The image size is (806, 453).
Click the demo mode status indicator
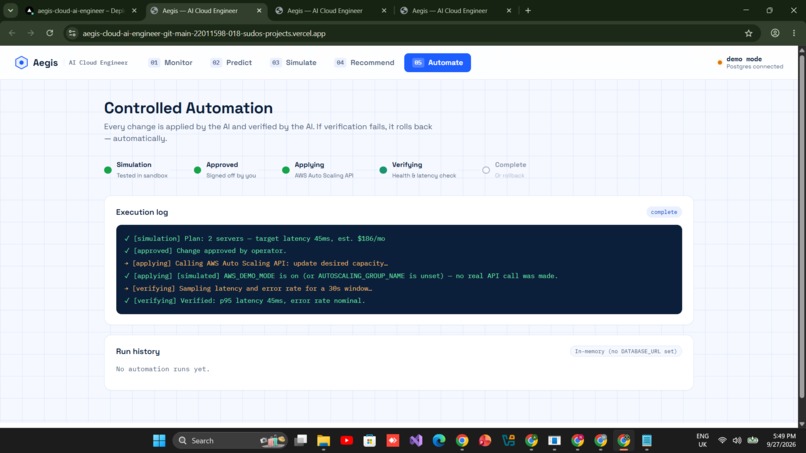tap(750, 62)
